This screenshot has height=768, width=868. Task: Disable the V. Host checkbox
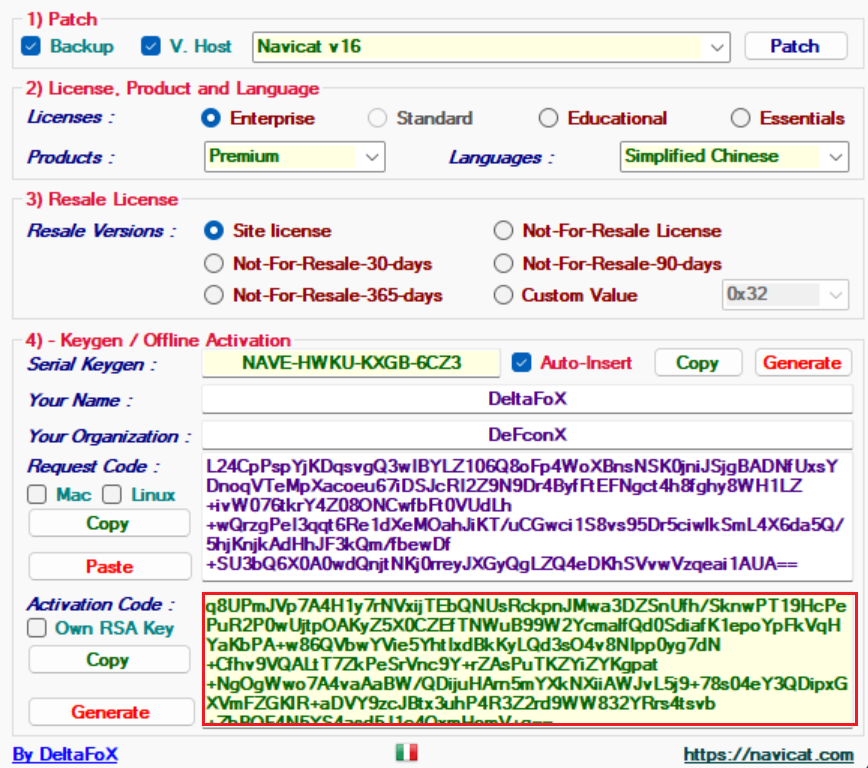(151, 46)
